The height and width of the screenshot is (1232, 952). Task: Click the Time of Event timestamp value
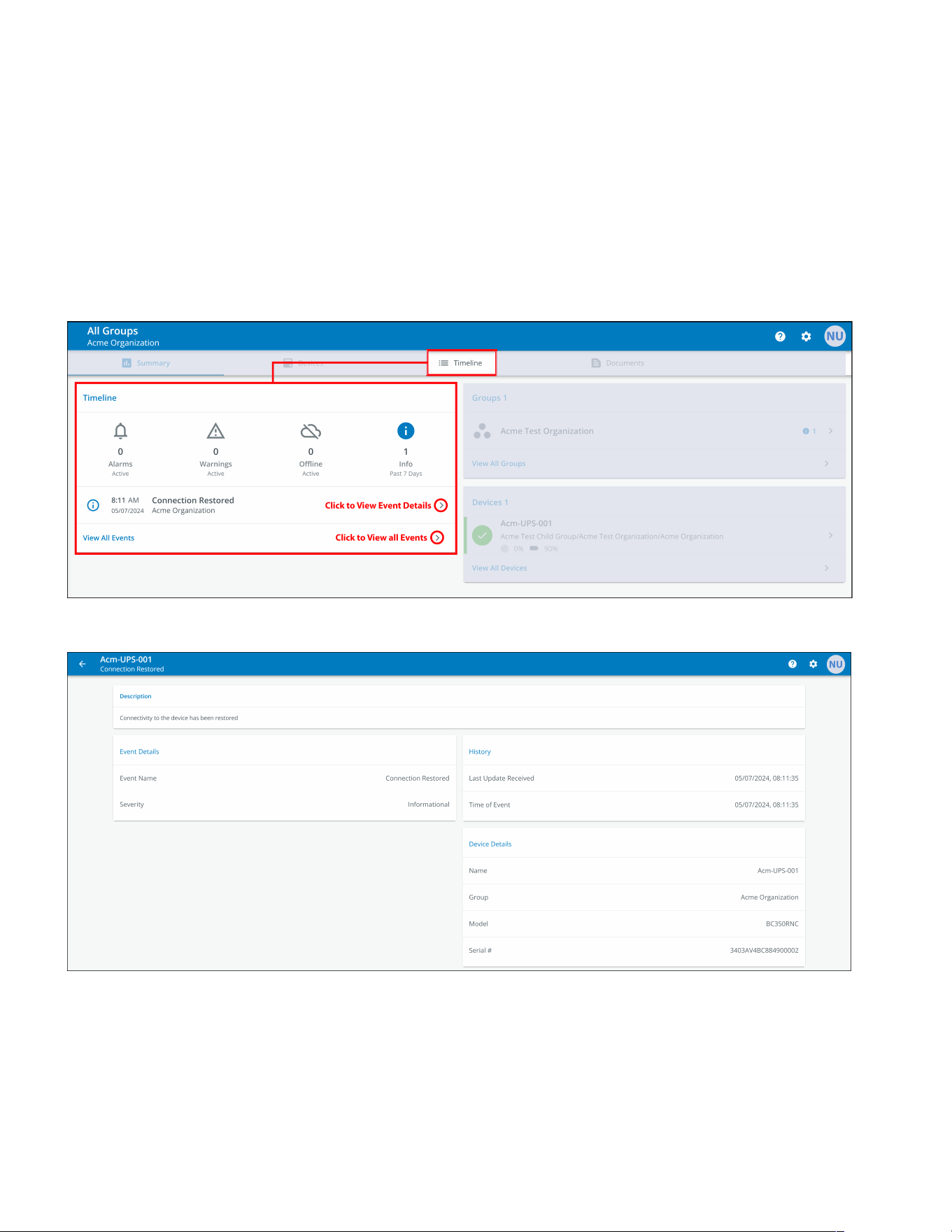click(767, 805)
